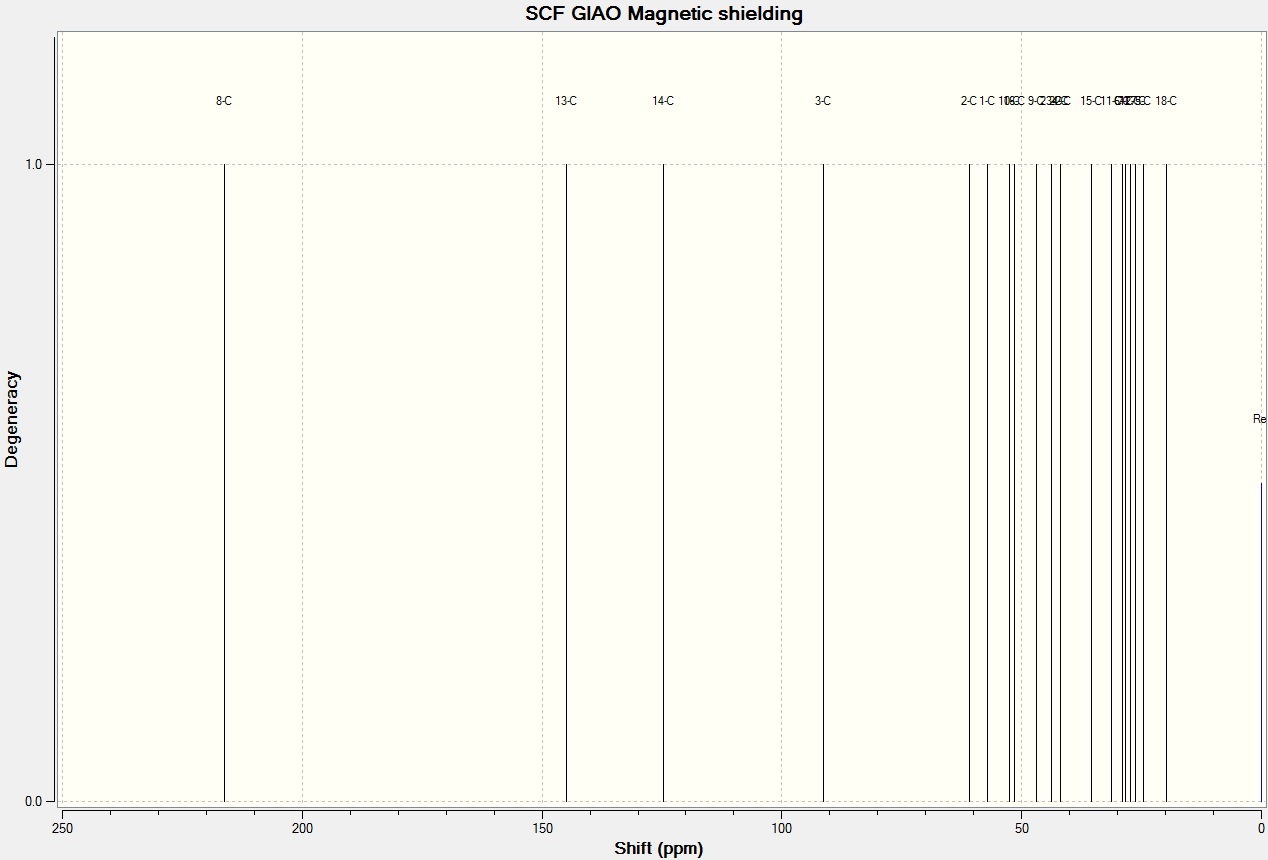Click the 'Re' reference label

[1260, 419]
